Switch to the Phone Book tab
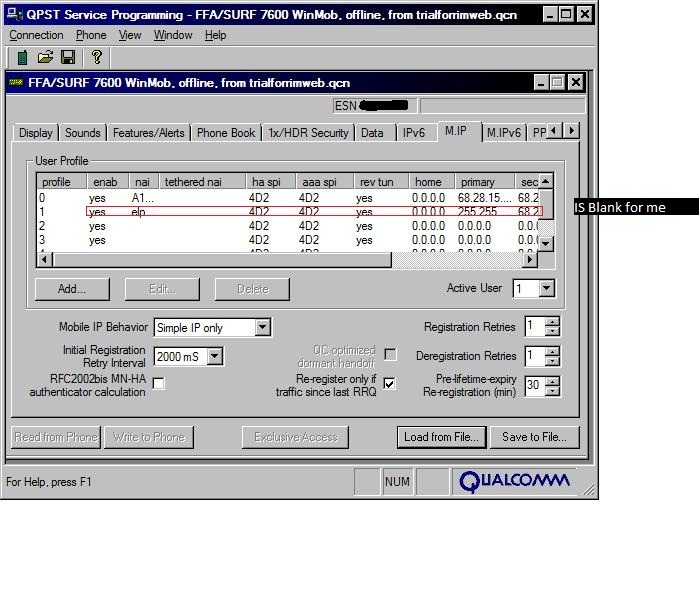The width and height of the screenshot is (699, 596). (x=226, y=133)
